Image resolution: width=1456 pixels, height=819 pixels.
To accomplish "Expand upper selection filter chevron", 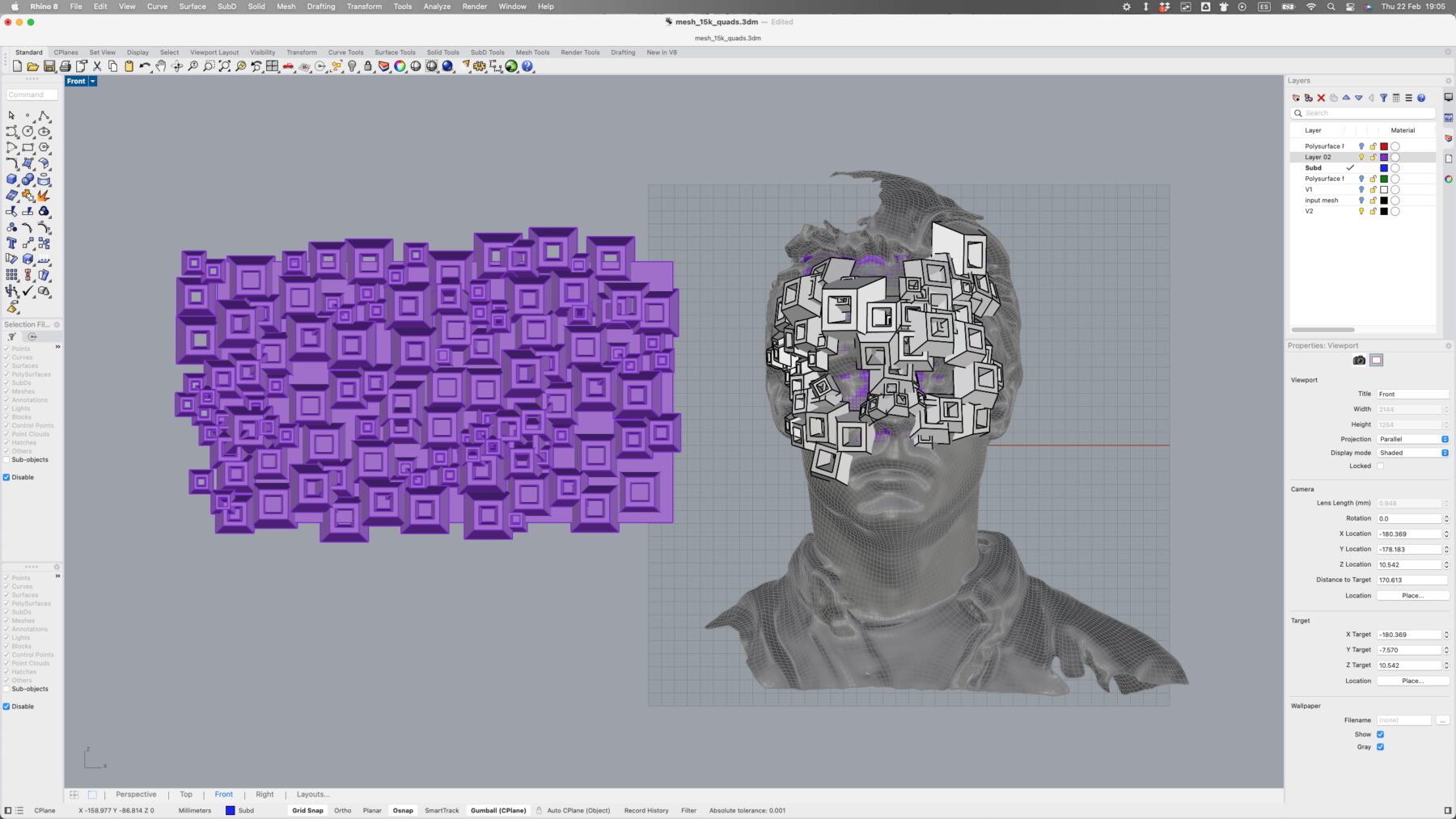I will (x=57, y=347).
